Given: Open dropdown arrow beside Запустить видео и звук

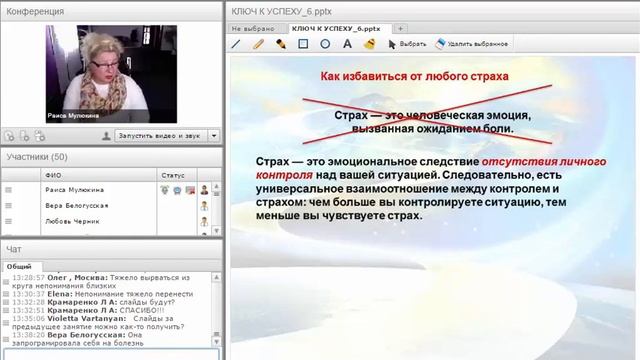Looking at the screenshot, I should pos(214,136).
